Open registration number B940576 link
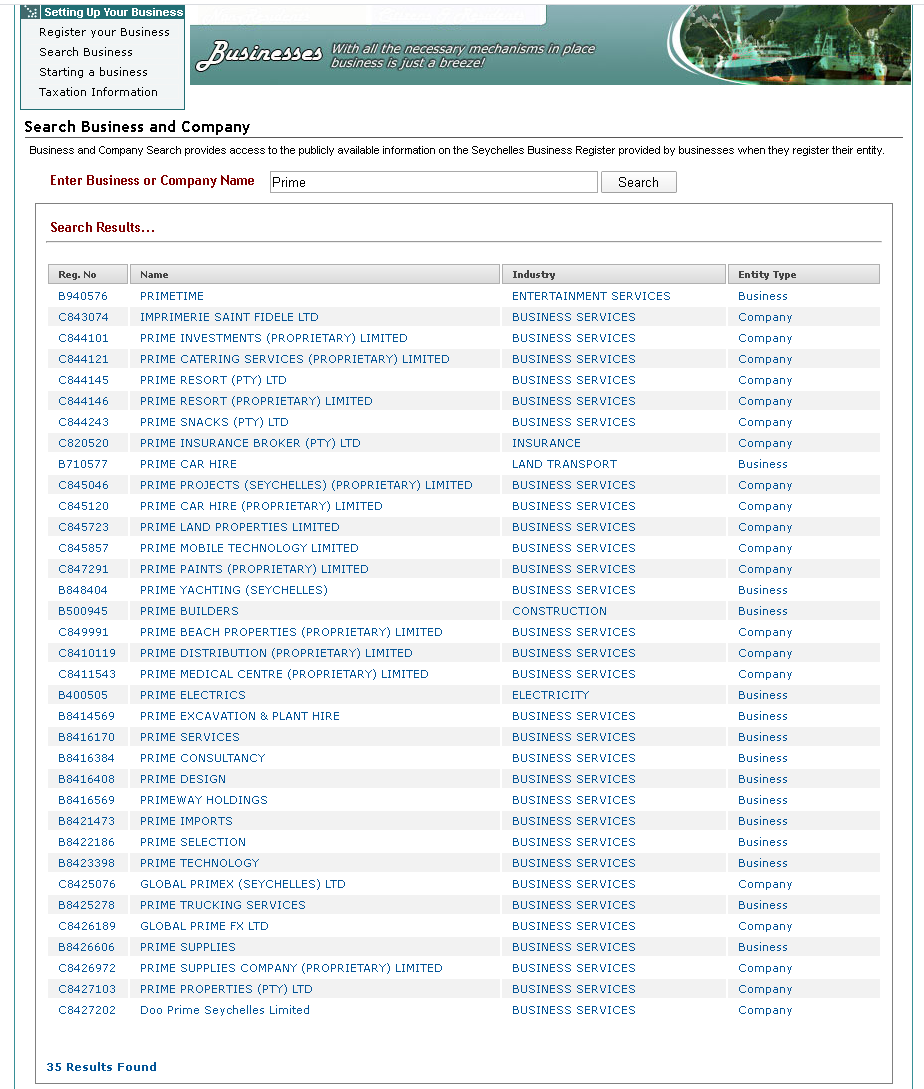Viewport: 924px width, 1089px height. click(82, 296)
